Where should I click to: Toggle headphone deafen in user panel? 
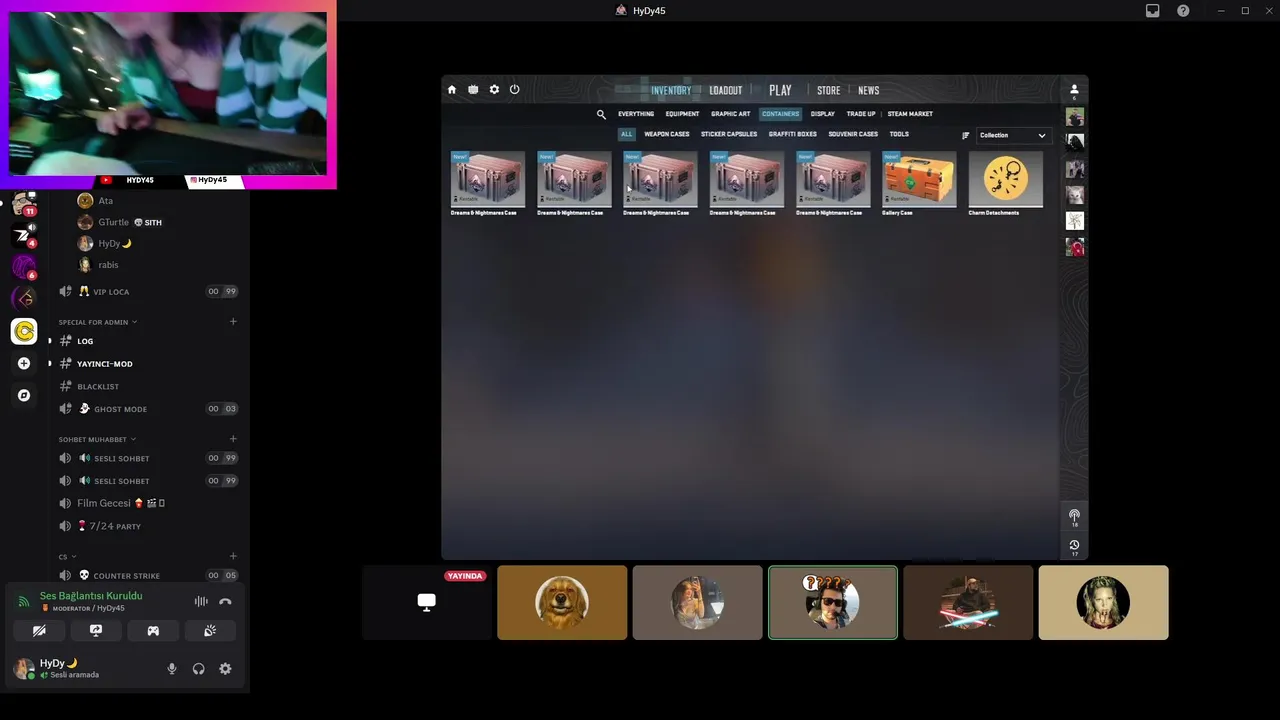[x=198, y=669]
